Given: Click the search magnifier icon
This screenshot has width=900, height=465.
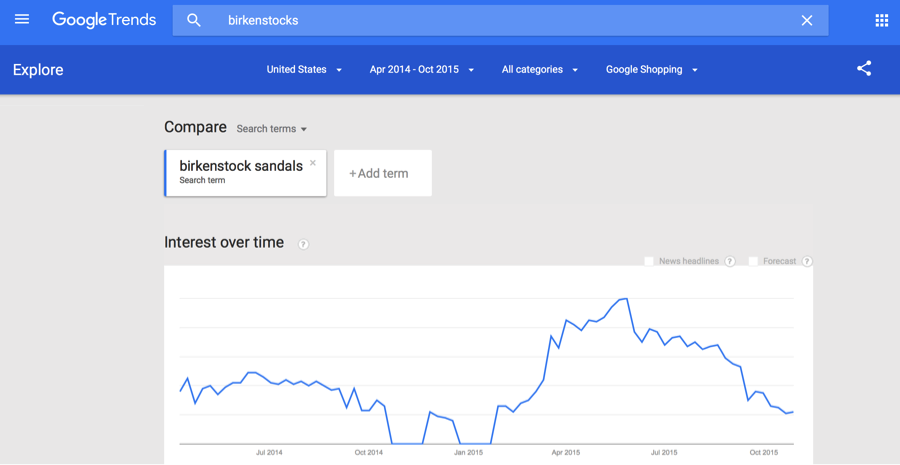Looking at the screenshot, I should tap(194, 21).
